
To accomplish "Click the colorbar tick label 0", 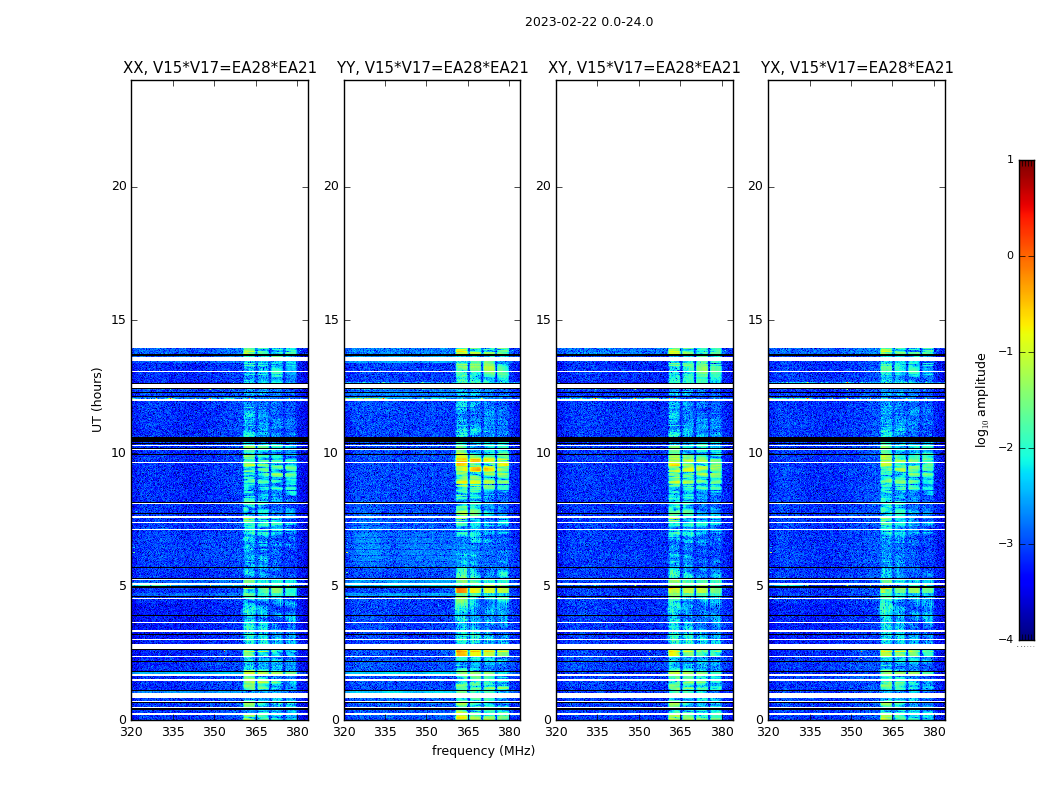I will [1010, 256].
